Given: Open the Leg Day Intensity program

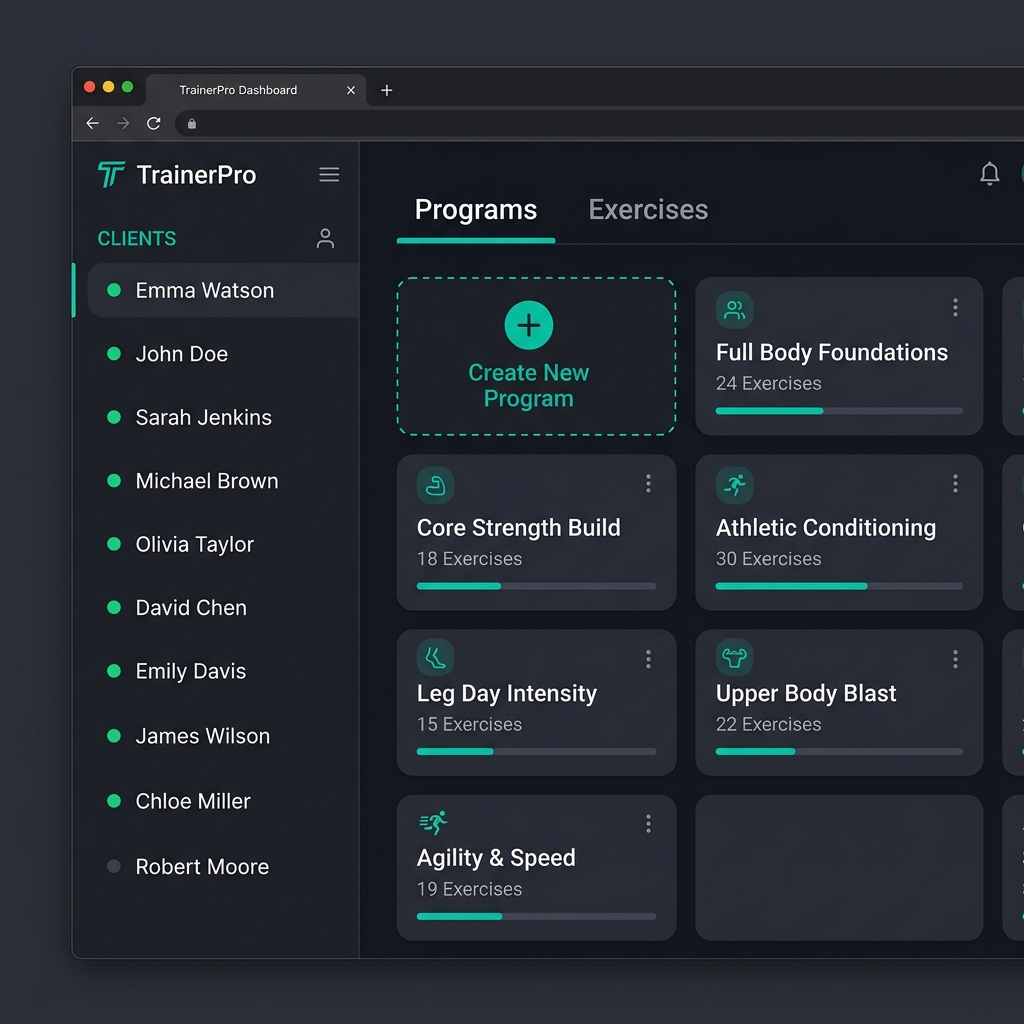Looking at the screenshot, I should [536, 702].
